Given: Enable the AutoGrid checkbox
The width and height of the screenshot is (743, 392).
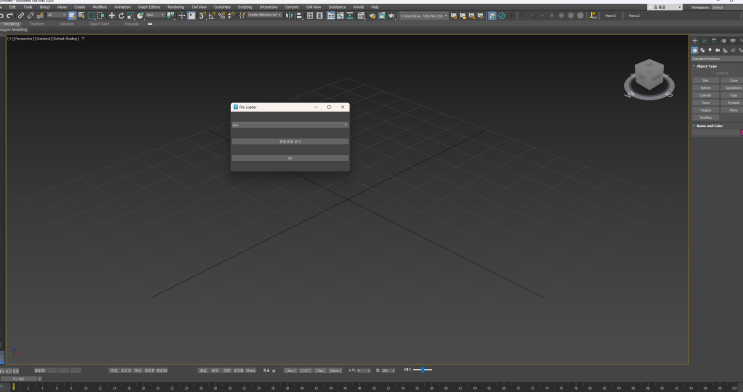Looking at the screenshot, I should click(x=713, y=73).
